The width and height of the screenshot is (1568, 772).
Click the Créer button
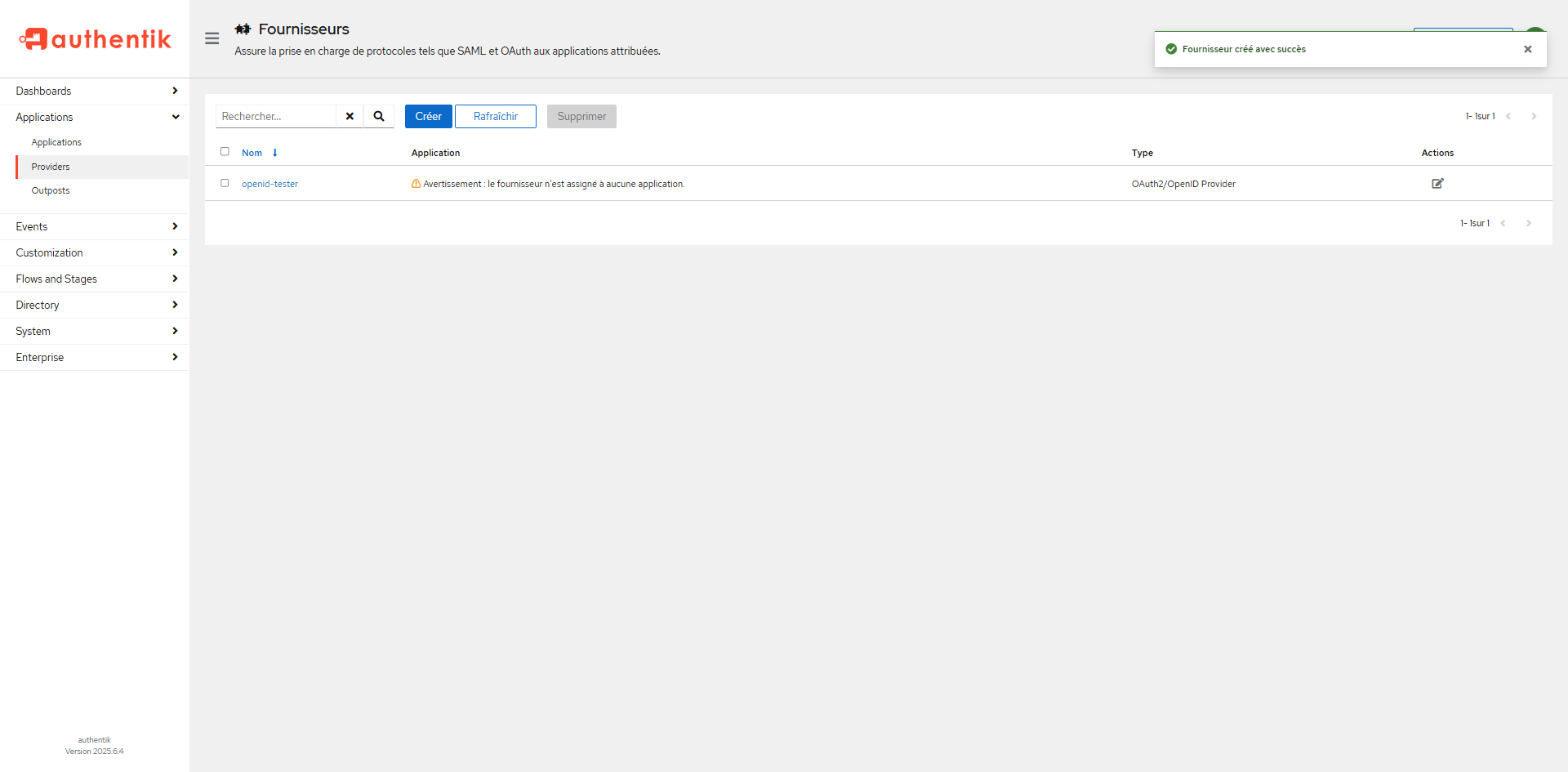pos(428,116)
